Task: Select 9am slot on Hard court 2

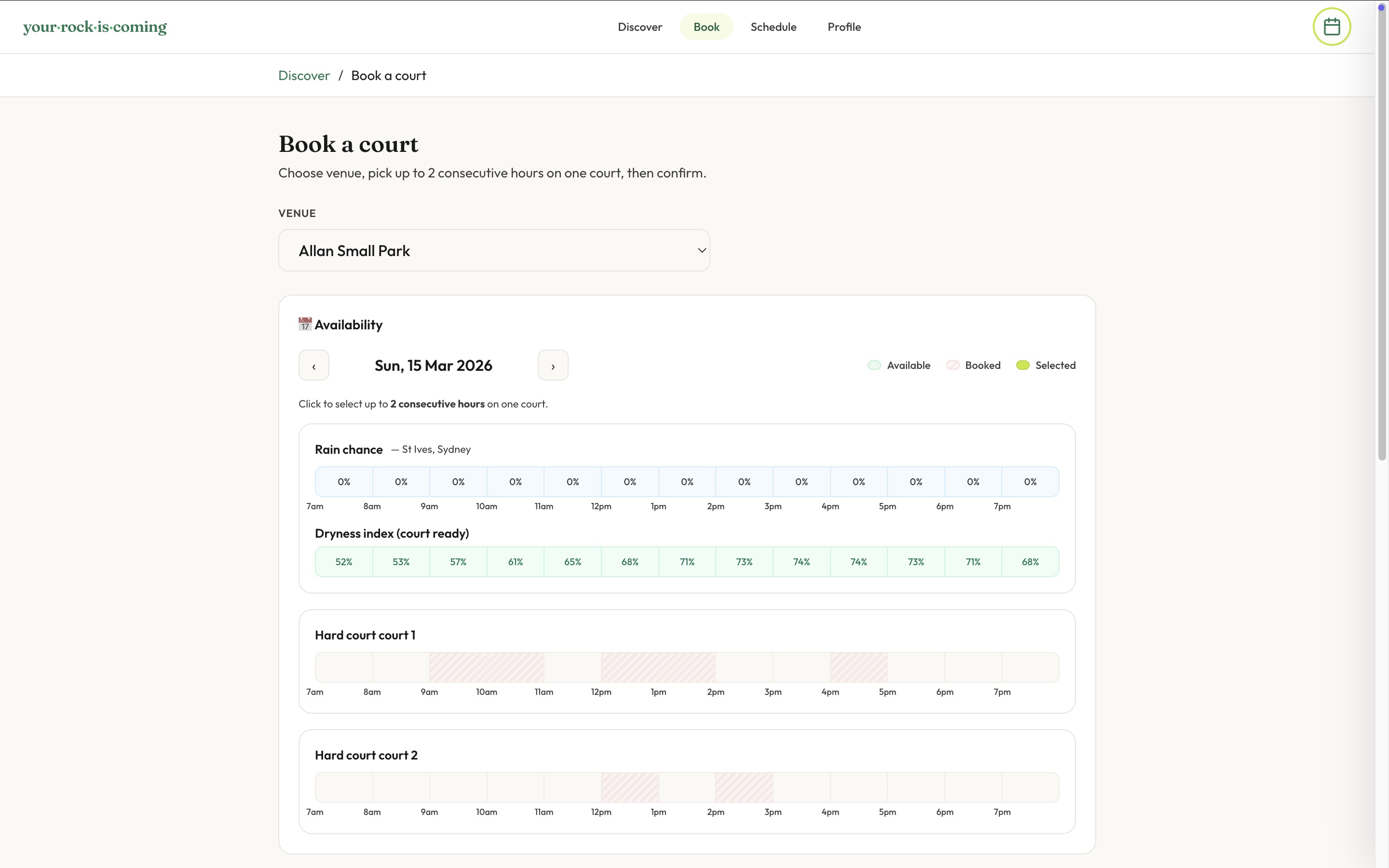Action: pos(458,787)
